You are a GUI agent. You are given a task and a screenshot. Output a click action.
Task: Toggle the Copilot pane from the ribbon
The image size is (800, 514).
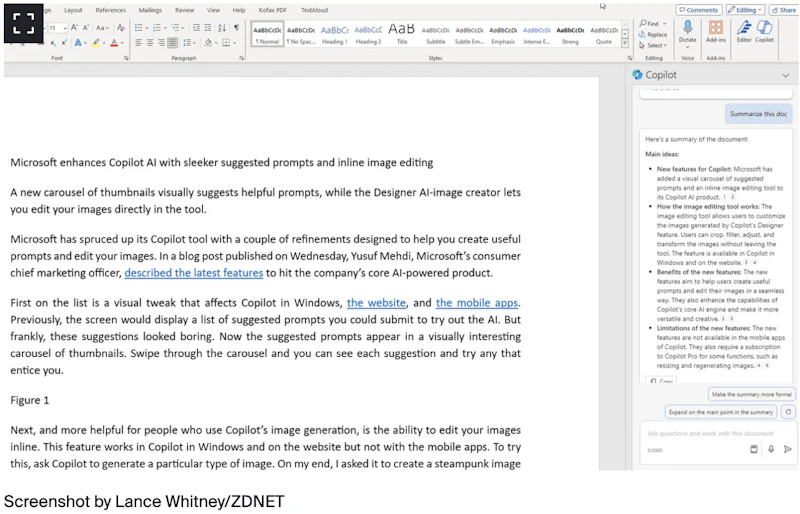(764, 32)
